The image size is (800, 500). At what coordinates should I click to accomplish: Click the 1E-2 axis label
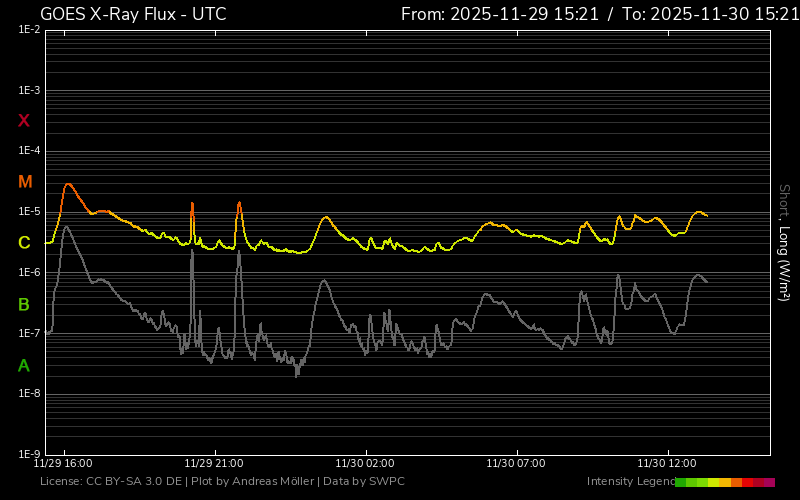29,30
